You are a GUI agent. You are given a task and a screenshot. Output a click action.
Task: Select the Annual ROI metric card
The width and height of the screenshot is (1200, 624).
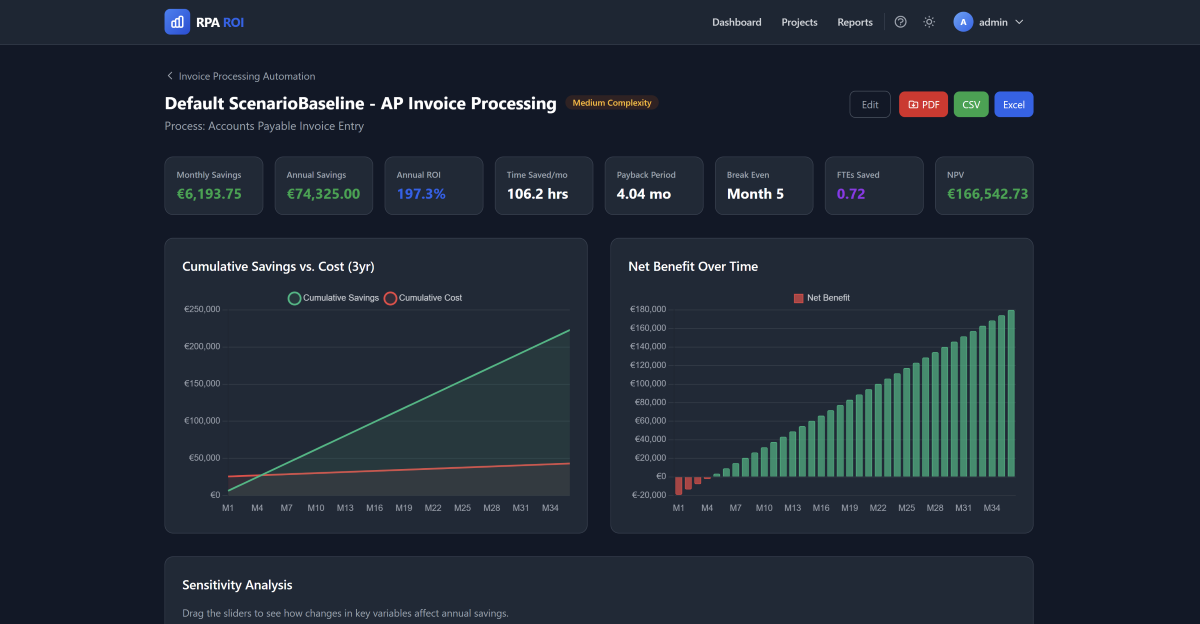point(434,185)
